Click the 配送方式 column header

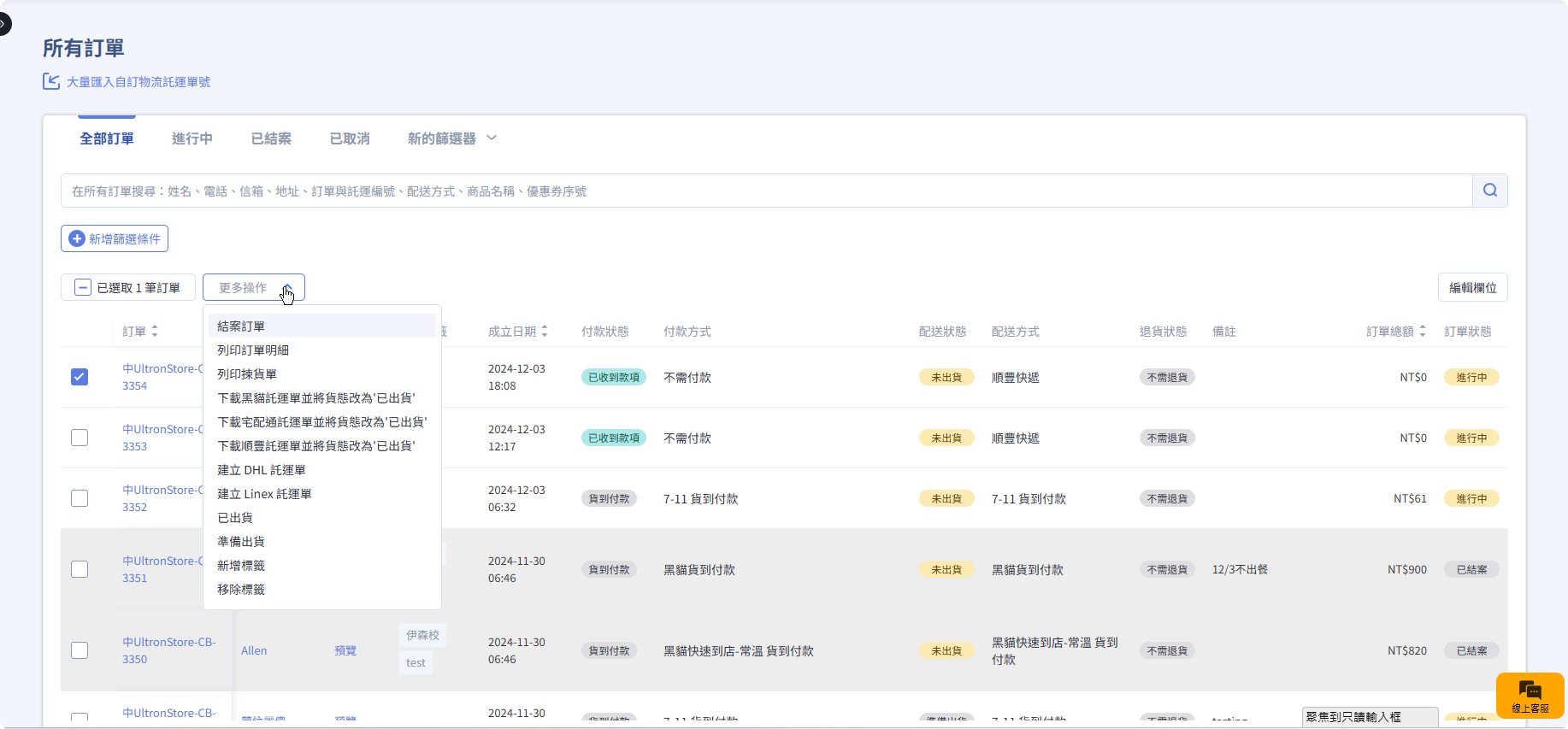point(1016,331)
